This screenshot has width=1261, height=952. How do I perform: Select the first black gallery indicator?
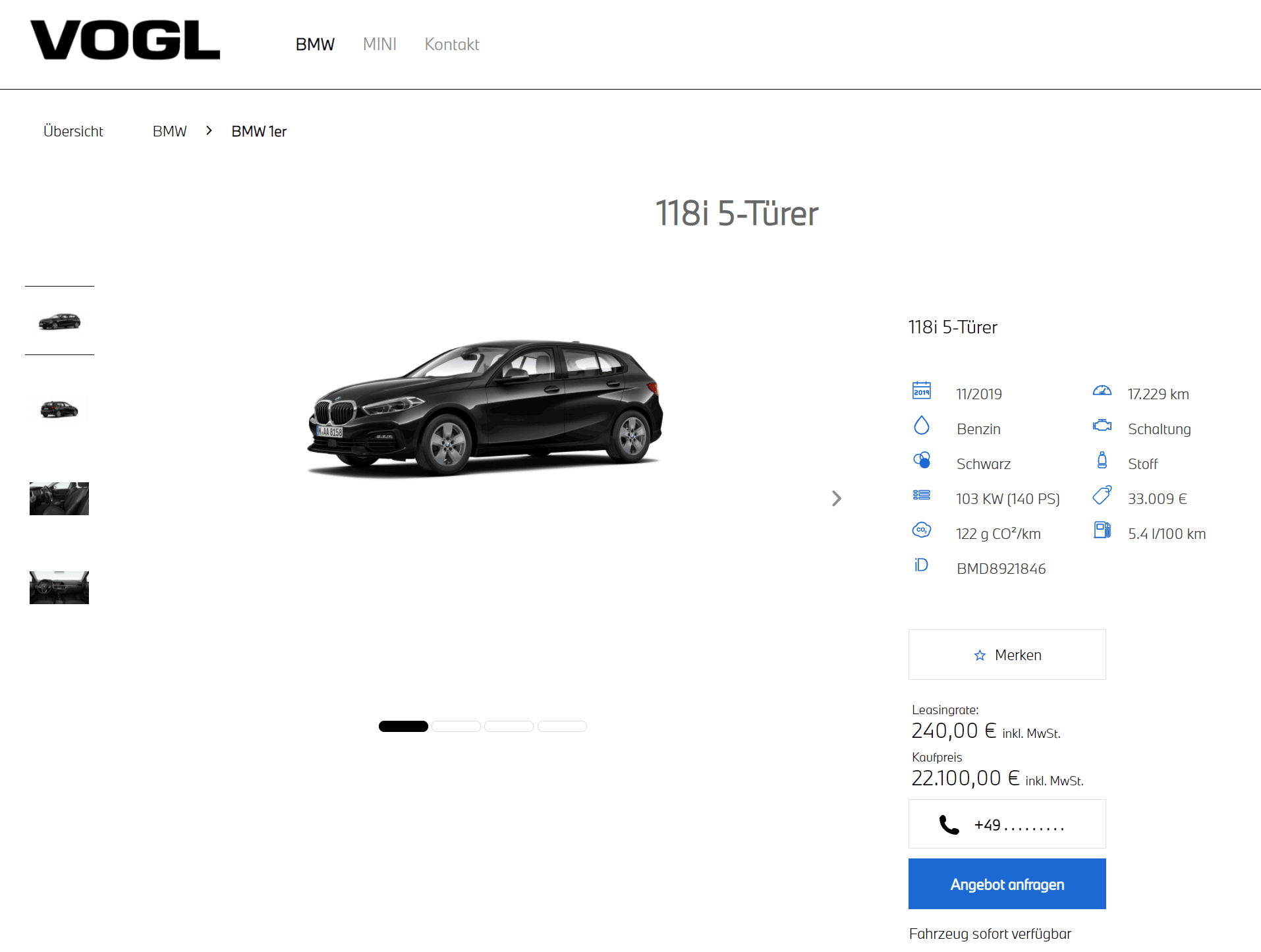coord(403,726)
